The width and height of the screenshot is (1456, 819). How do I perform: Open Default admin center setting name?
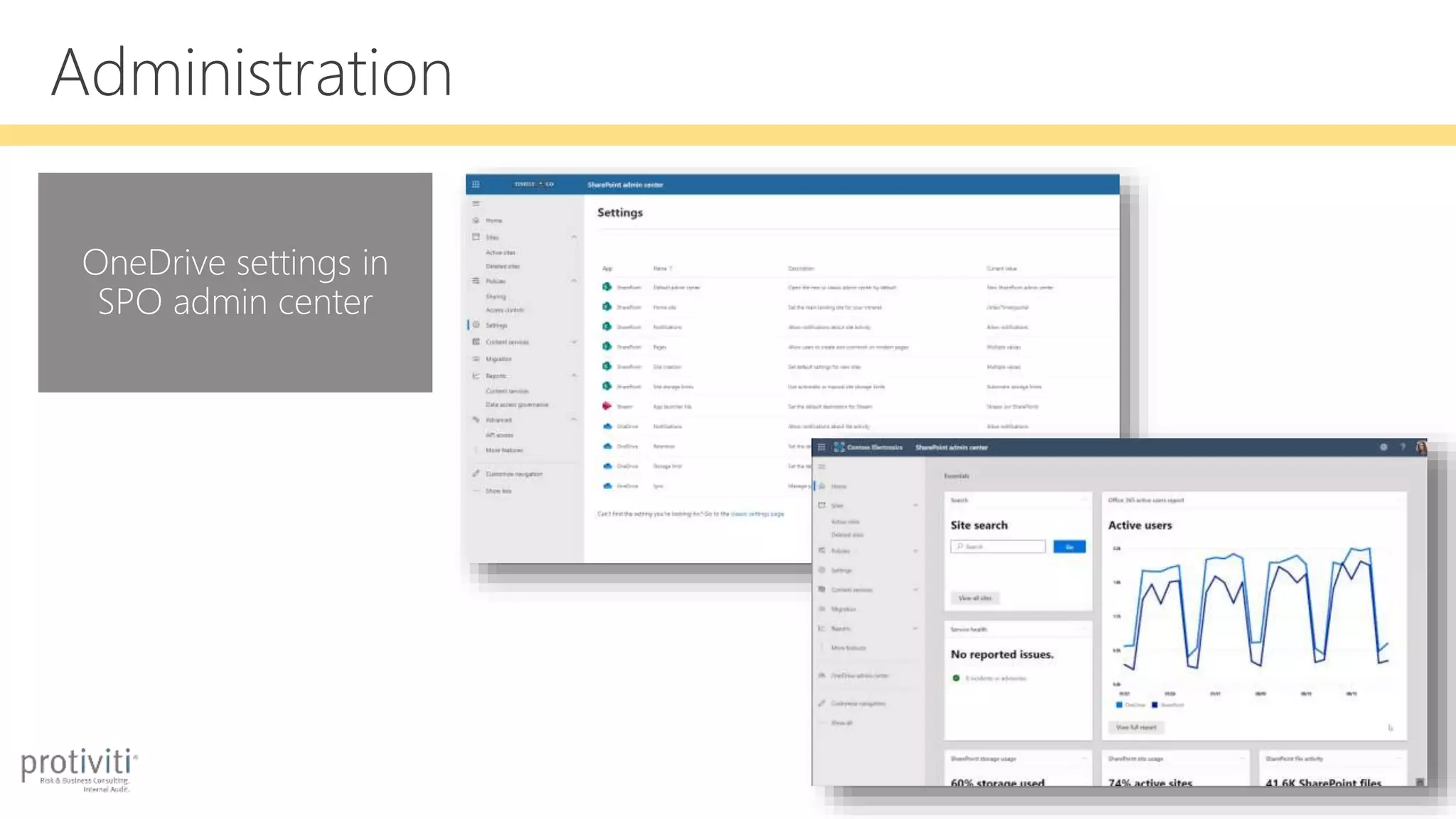pos(677,288)
